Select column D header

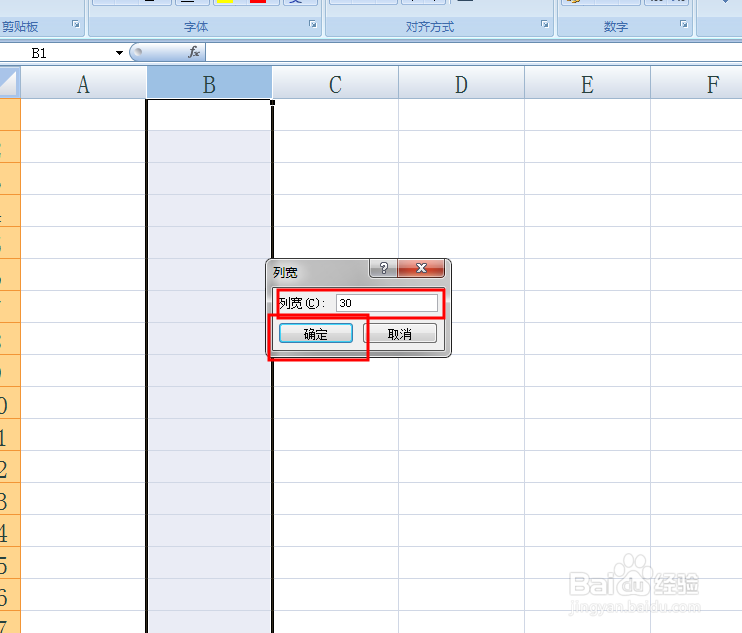click(461, 83)
